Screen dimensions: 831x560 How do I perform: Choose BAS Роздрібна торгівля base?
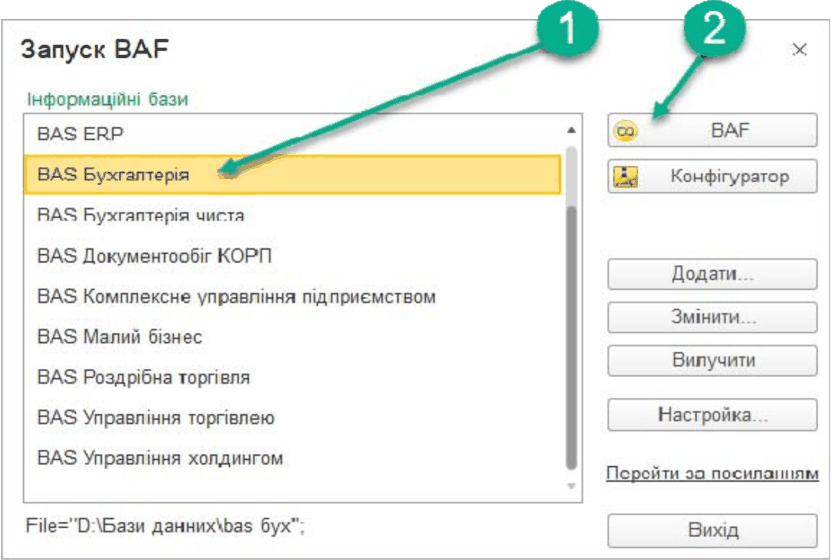(x=293, y=377)
